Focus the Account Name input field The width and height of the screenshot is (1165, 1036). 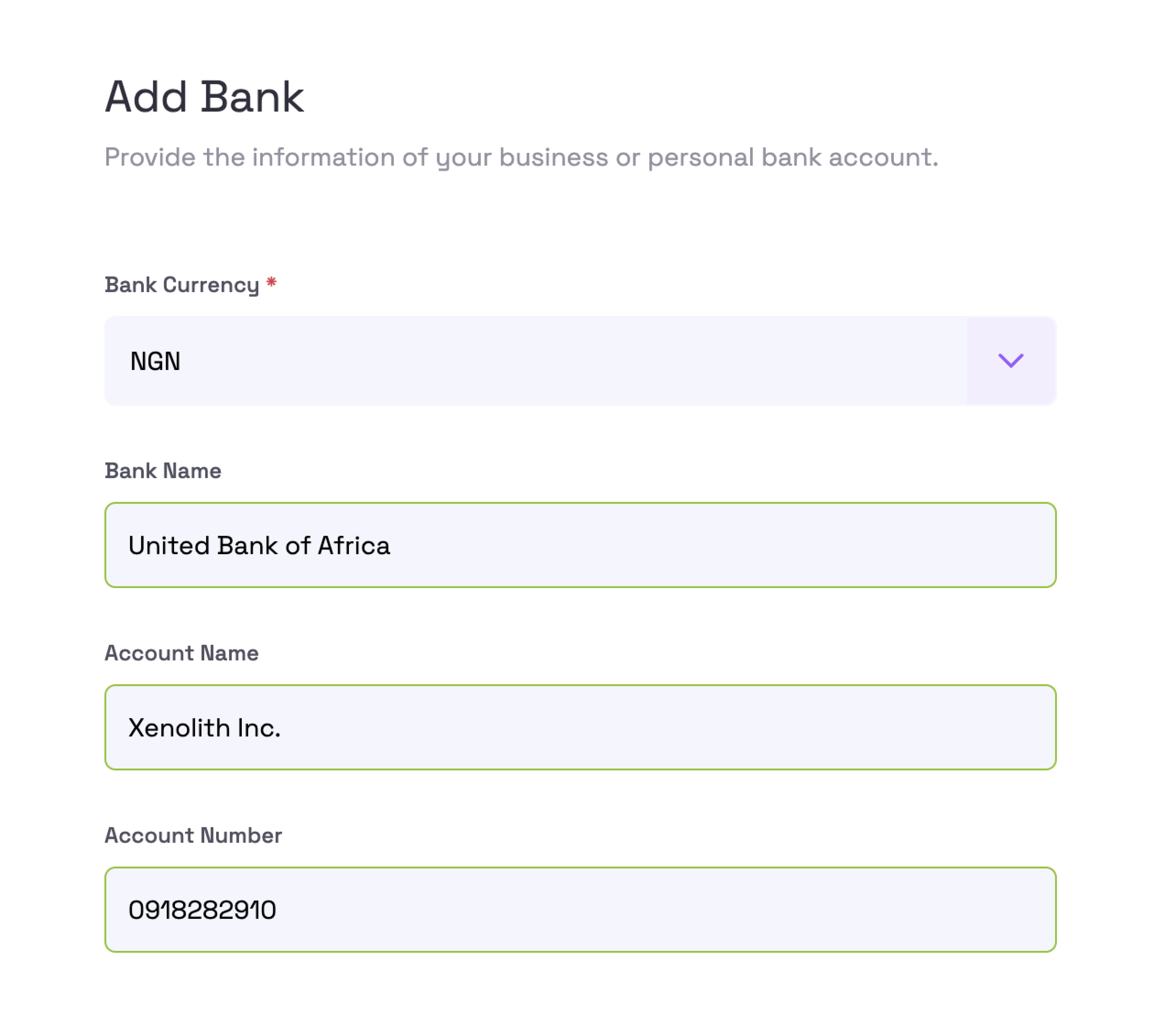click(580, 727)
